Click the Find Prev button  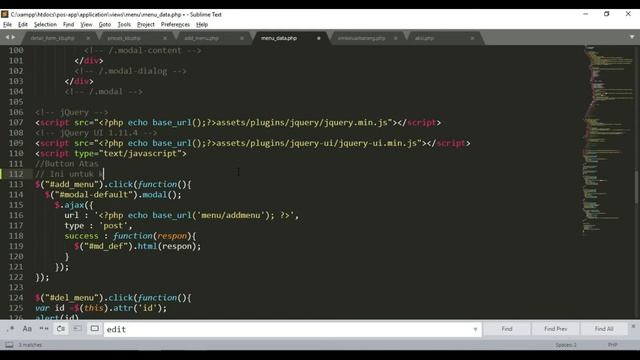(x=556, y=329)
